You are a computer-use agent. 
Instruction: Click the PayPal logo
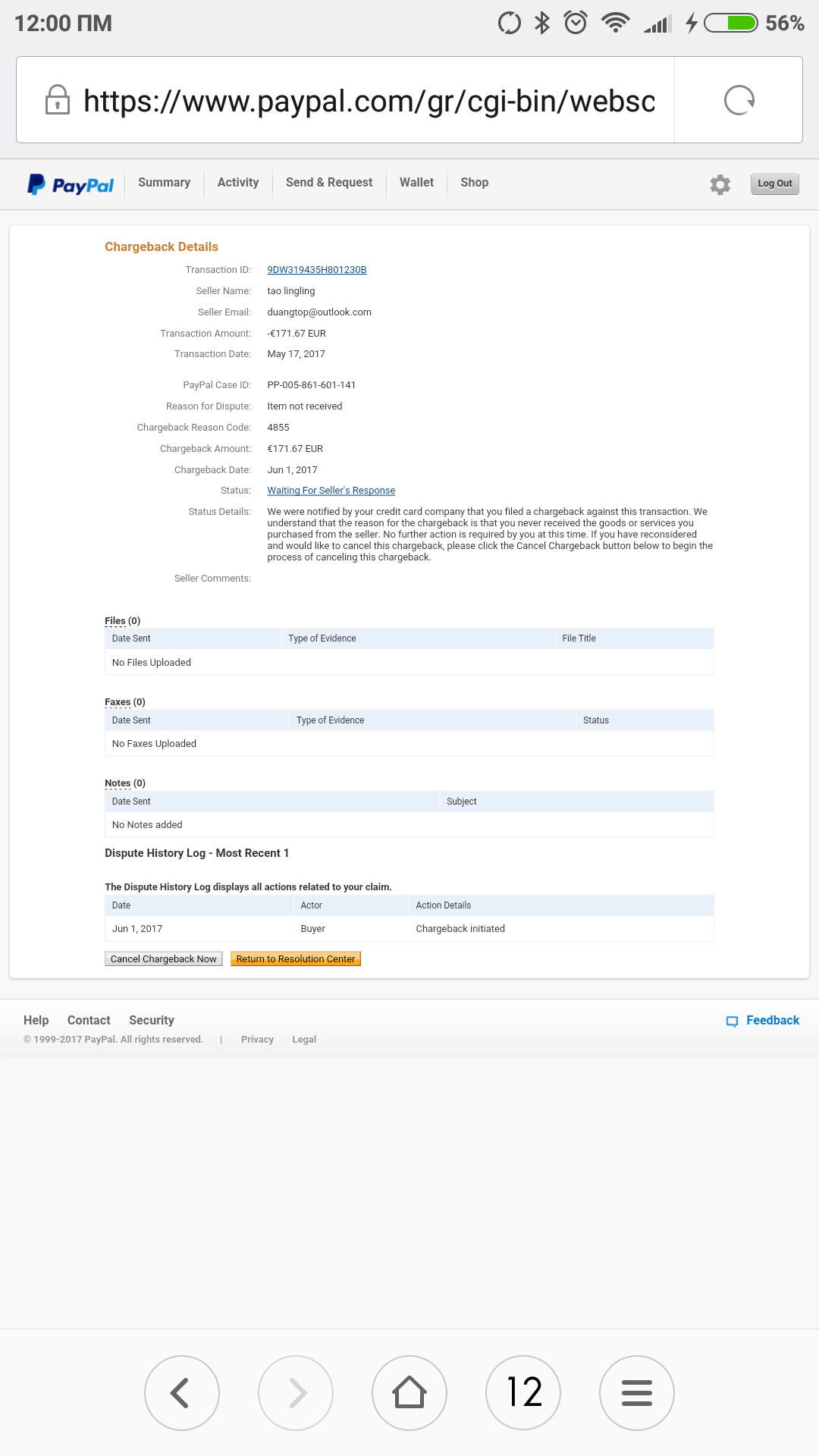(71, 184)
